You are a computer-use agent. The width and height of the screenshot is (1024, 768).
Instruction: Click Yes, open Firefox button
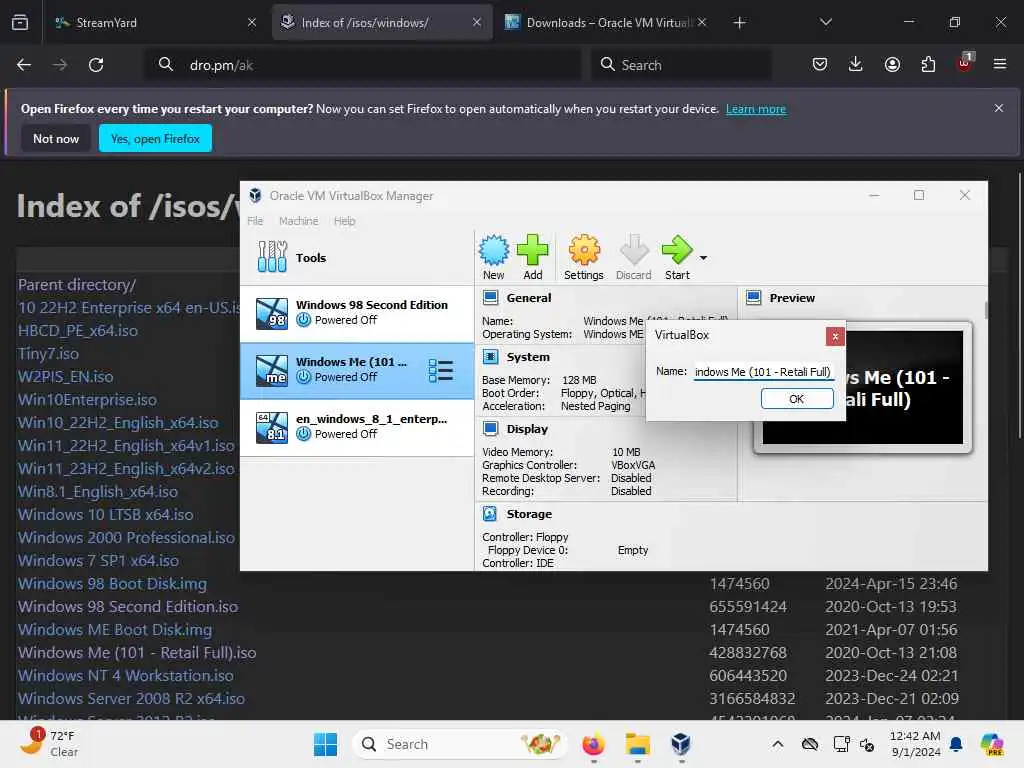(155, 138)
